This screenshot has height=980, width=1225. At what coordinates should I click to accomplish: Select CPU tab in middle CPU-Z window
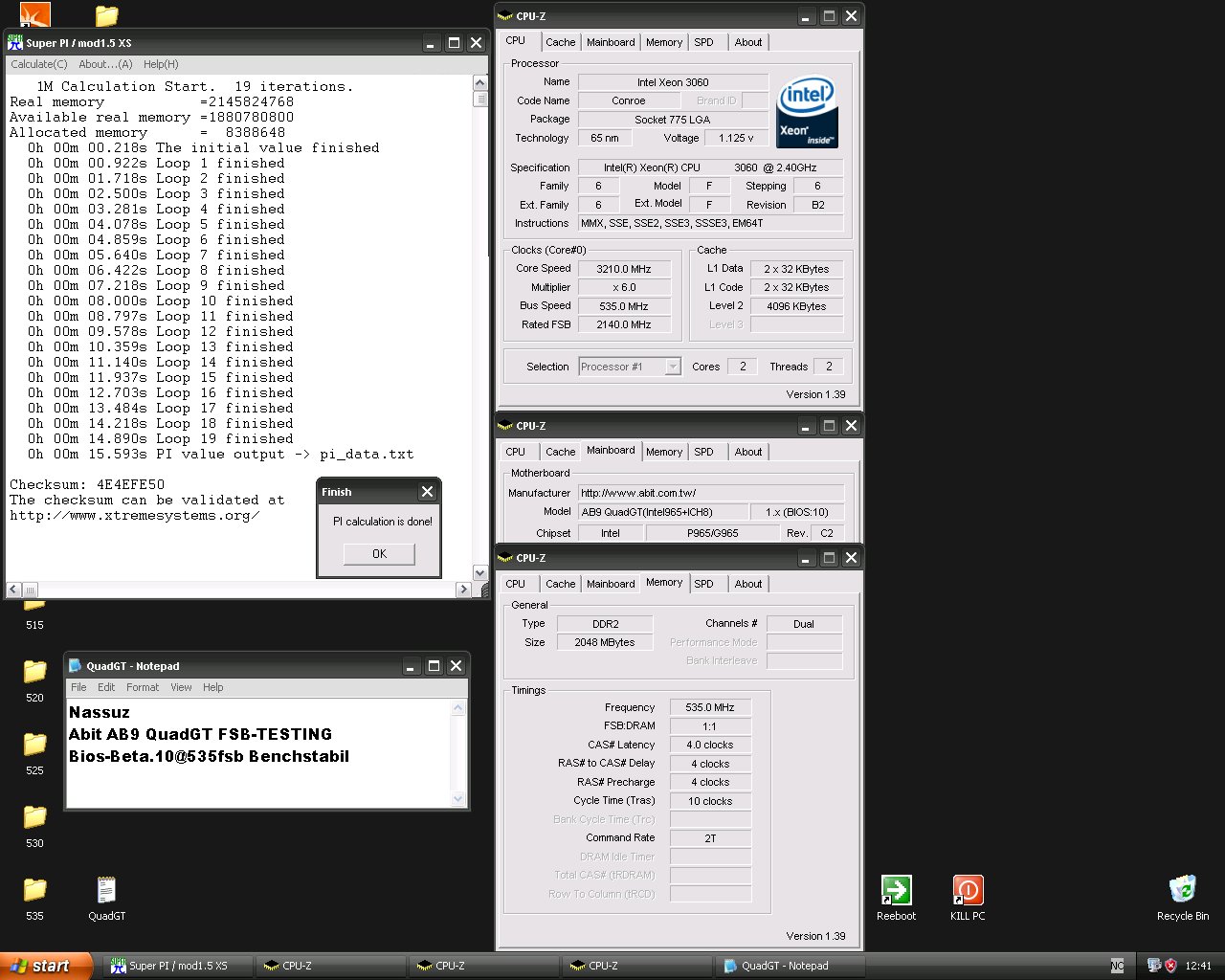[x=516, y=452]
